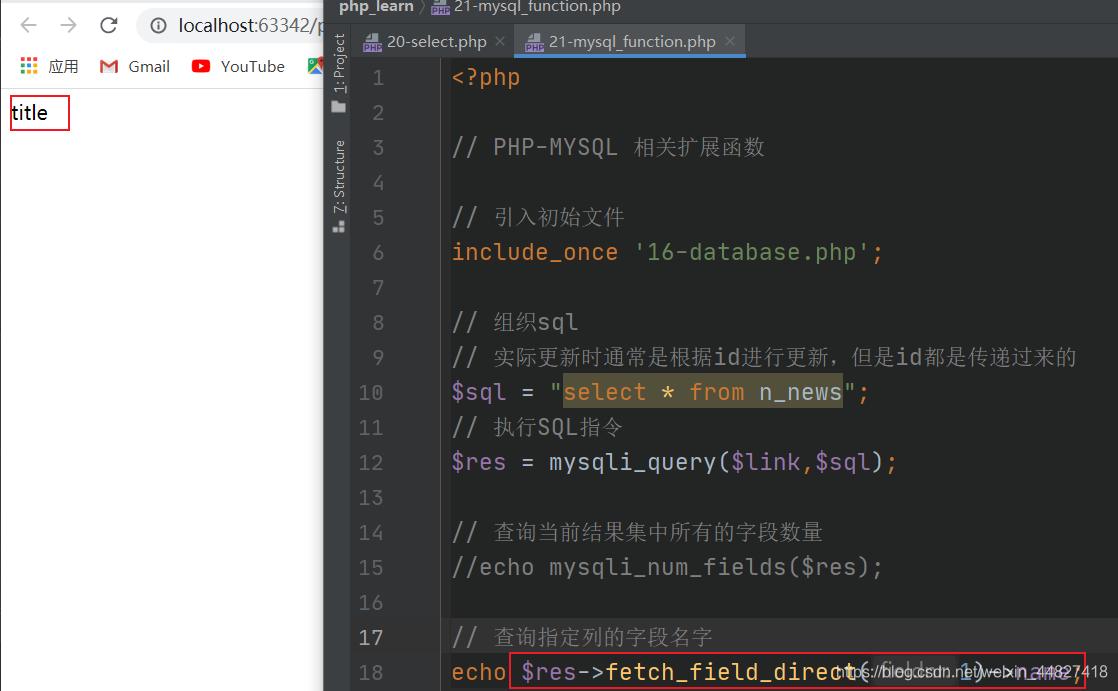Click the Project folder icon
Image resolution: width=1118 pixels, height=691 pixels.
tap(339, 107)
